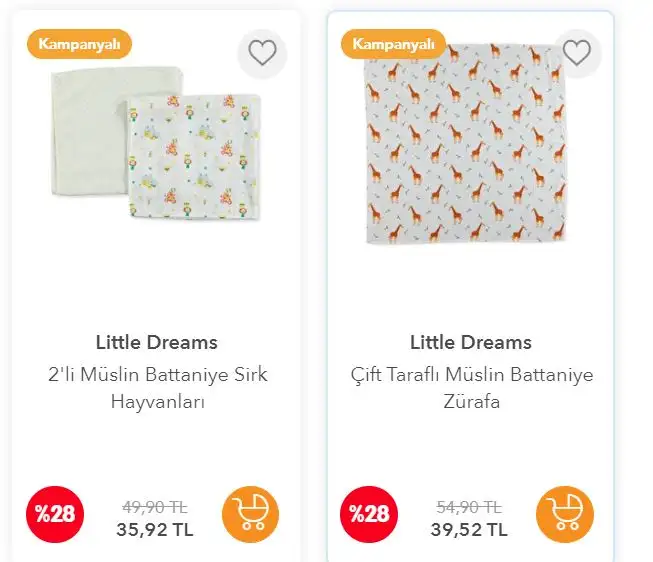The image size is (653, 562).
Task: Add the 2'li Müslin Battaniye to cart
Action: (250, 515)
